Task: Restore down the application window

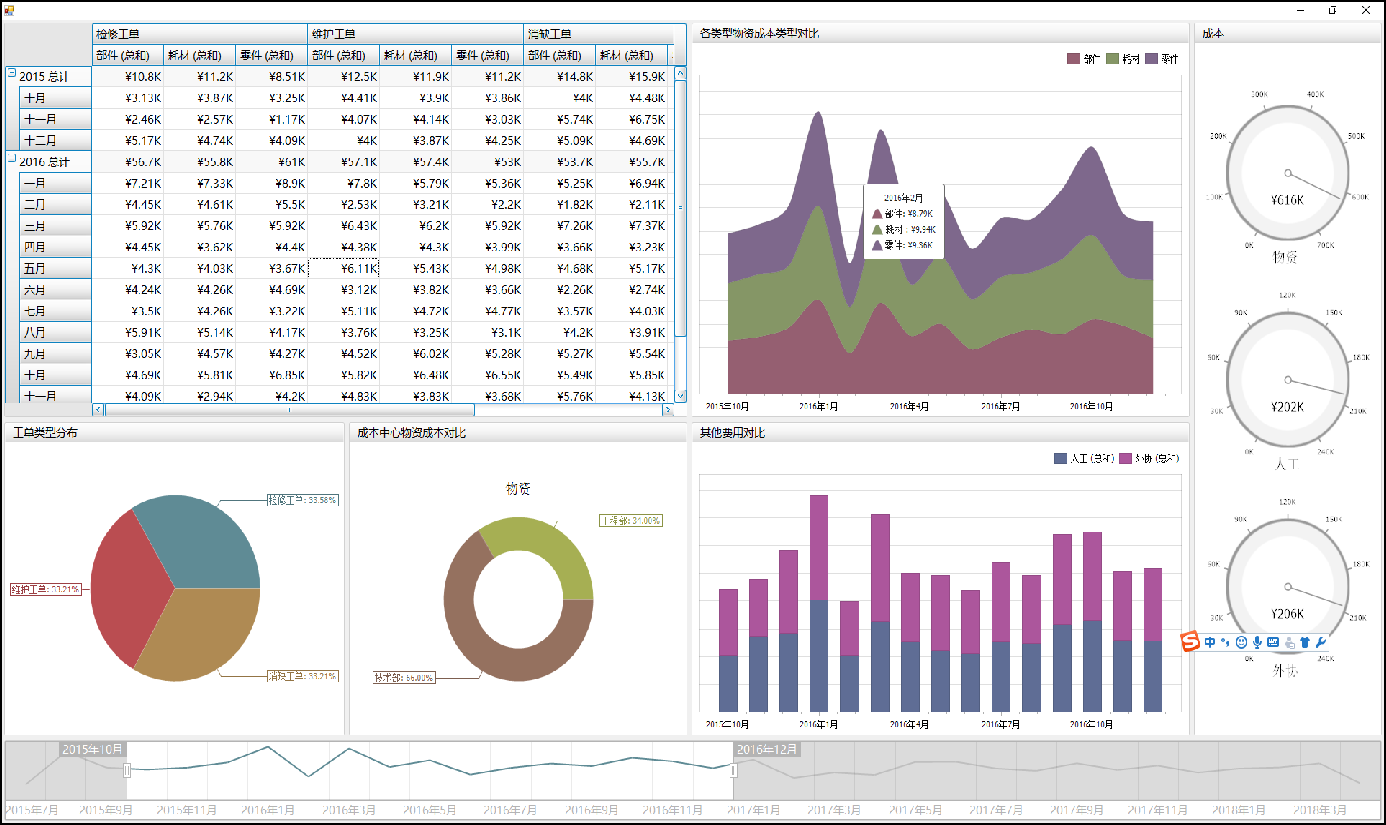Action: pos(1332,10)
